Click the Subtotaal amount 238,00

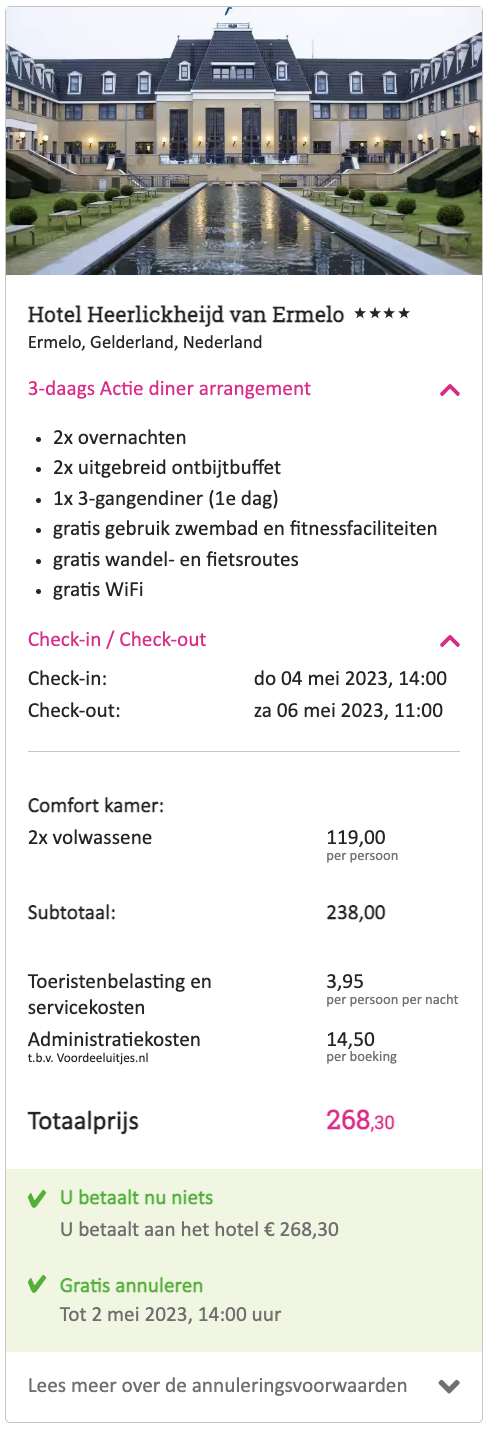coord(356,912)
